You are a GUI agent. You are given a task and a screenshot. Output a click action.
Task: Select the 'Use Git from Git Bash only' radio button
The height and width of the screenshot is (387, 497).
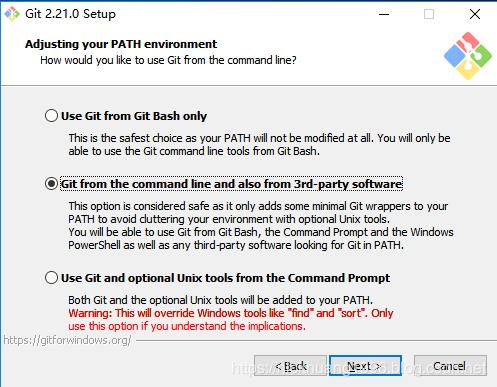51,116
